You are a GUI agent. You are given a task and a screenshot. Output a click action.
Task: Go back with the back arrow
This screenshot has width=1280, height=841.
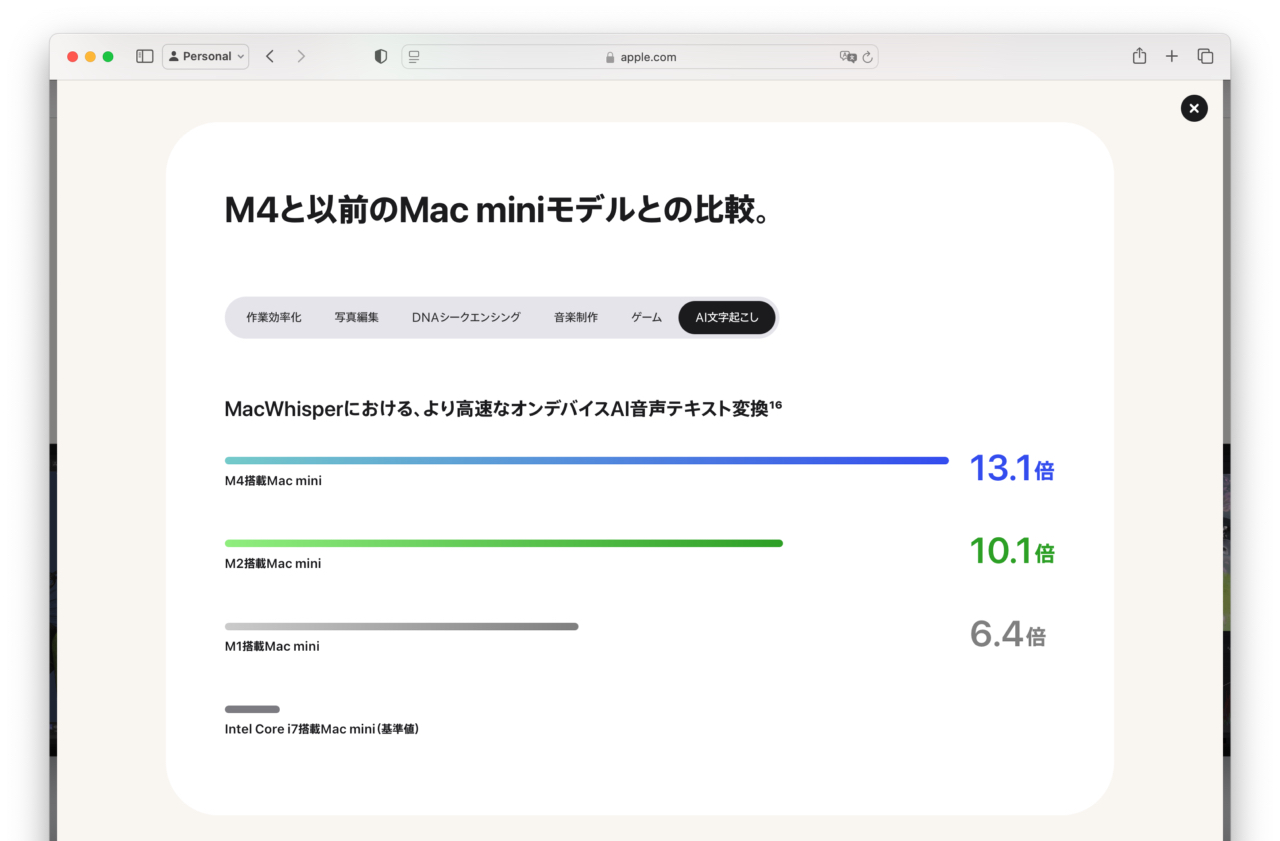click(270, 57)
